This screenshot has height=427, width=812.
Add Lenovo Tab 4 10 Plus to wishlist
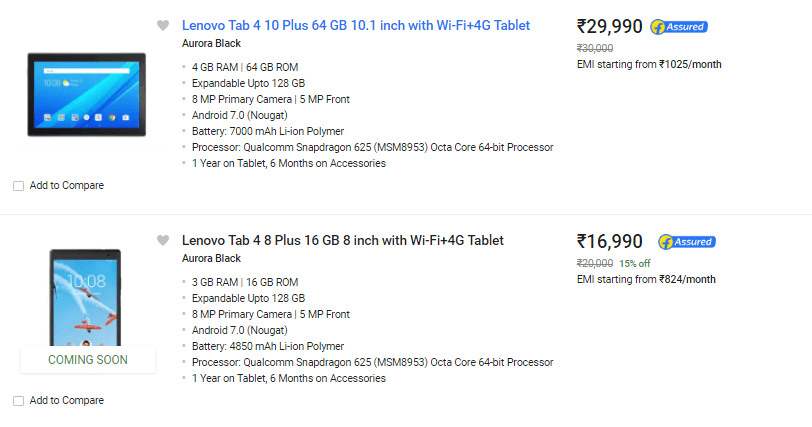(163, 25)
